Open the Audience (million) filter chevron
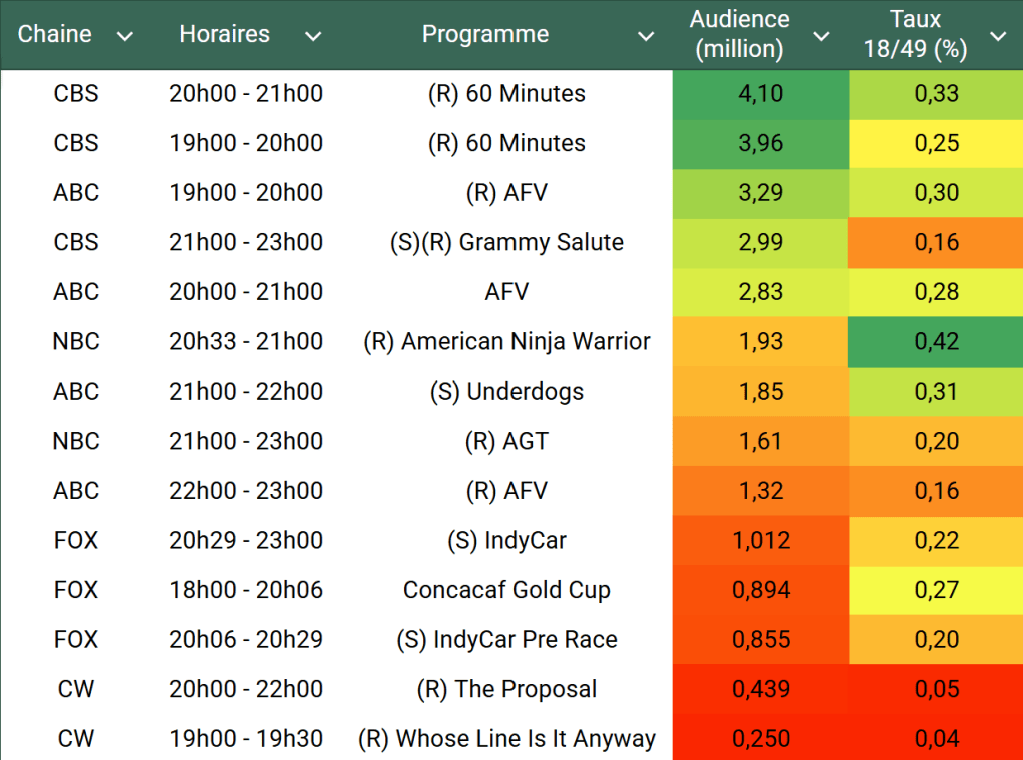1023x760 pixels. [x=822, y=36]
